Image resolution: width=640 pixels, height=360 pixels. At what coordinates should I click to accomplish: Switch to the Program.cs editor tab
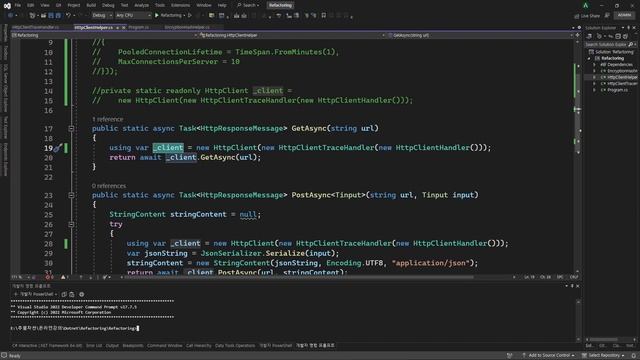pyautogui.click(x=139, y=27)
